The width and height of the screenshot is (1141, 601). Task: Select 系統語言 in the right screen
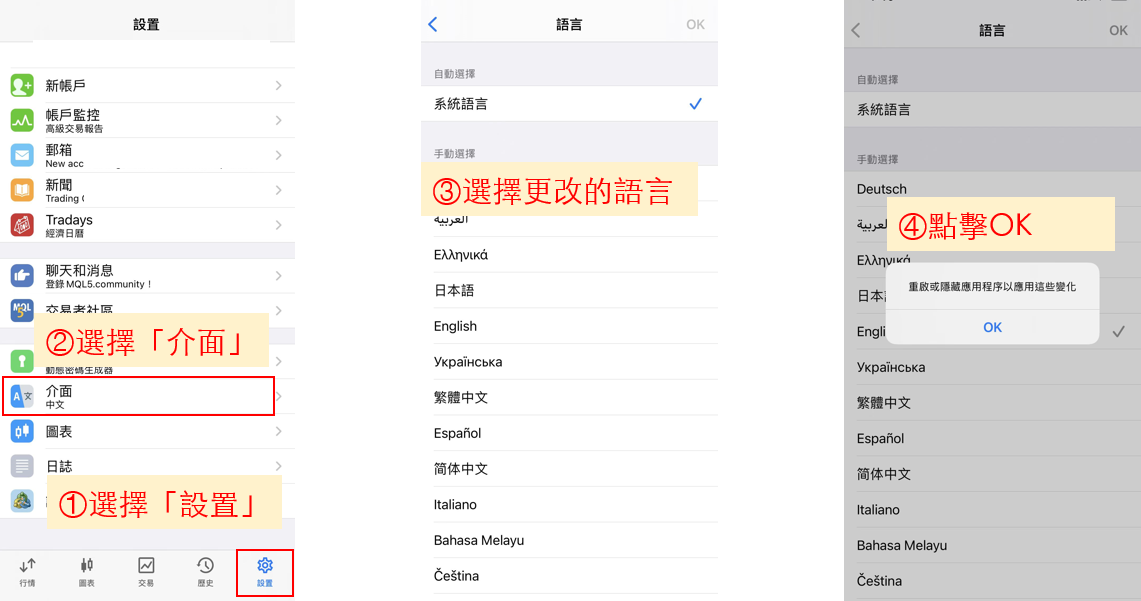[993, 110]
